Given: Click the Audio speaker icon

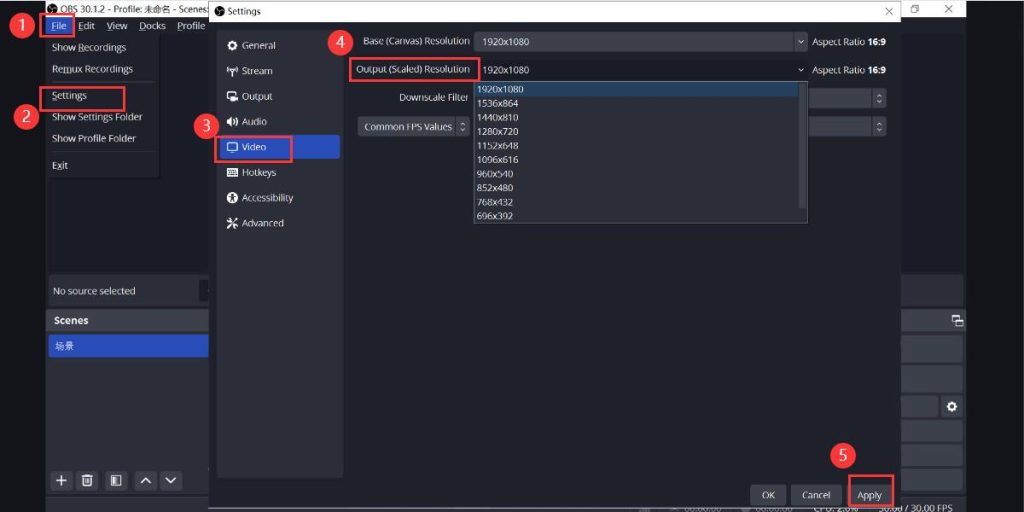Looking at the screenshot, I should [x=232, y=122].
